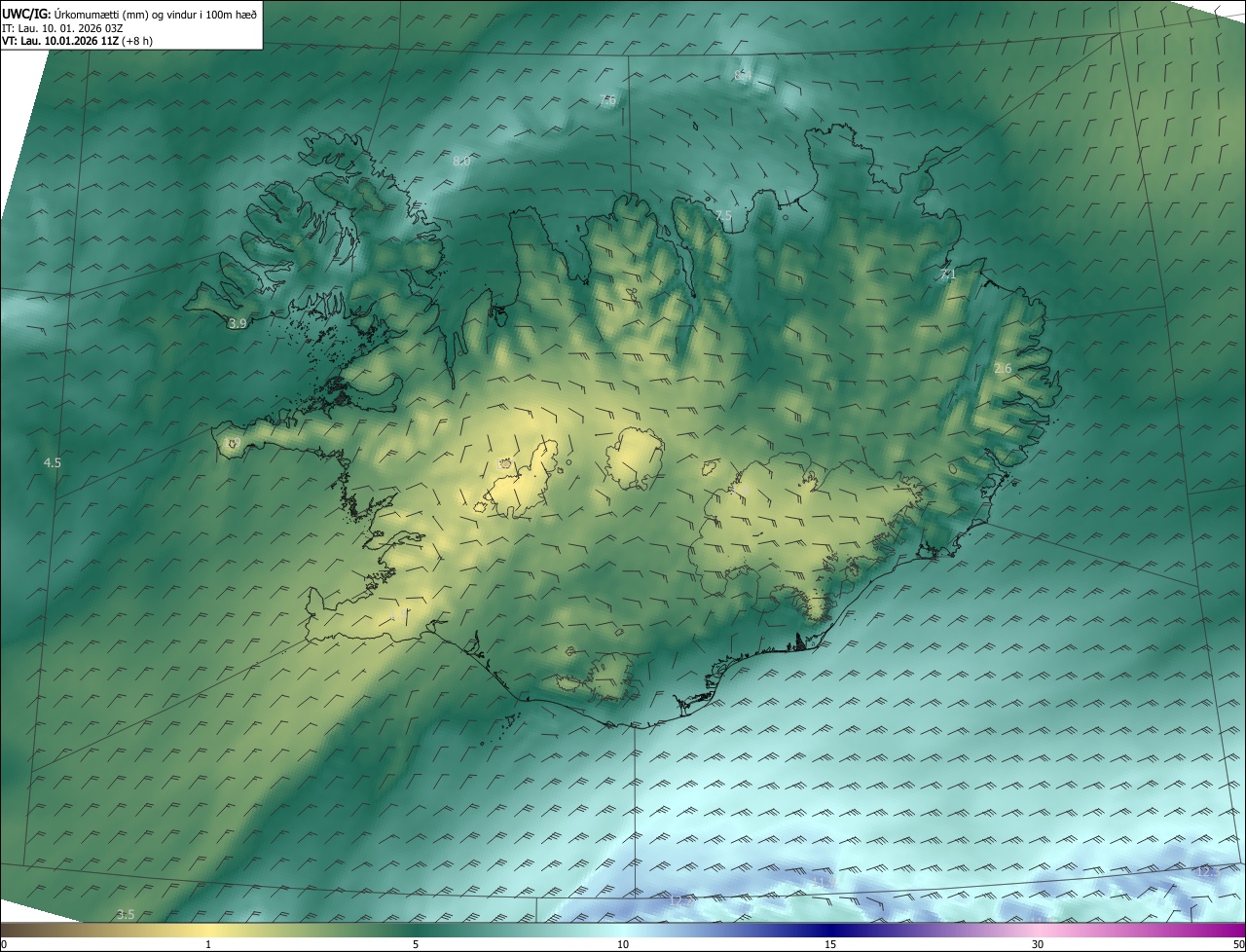The image size is (1246, 952).
Task: Click the "7.5" value label on the map
Action: pyautogui.click(x=723, y=215)
